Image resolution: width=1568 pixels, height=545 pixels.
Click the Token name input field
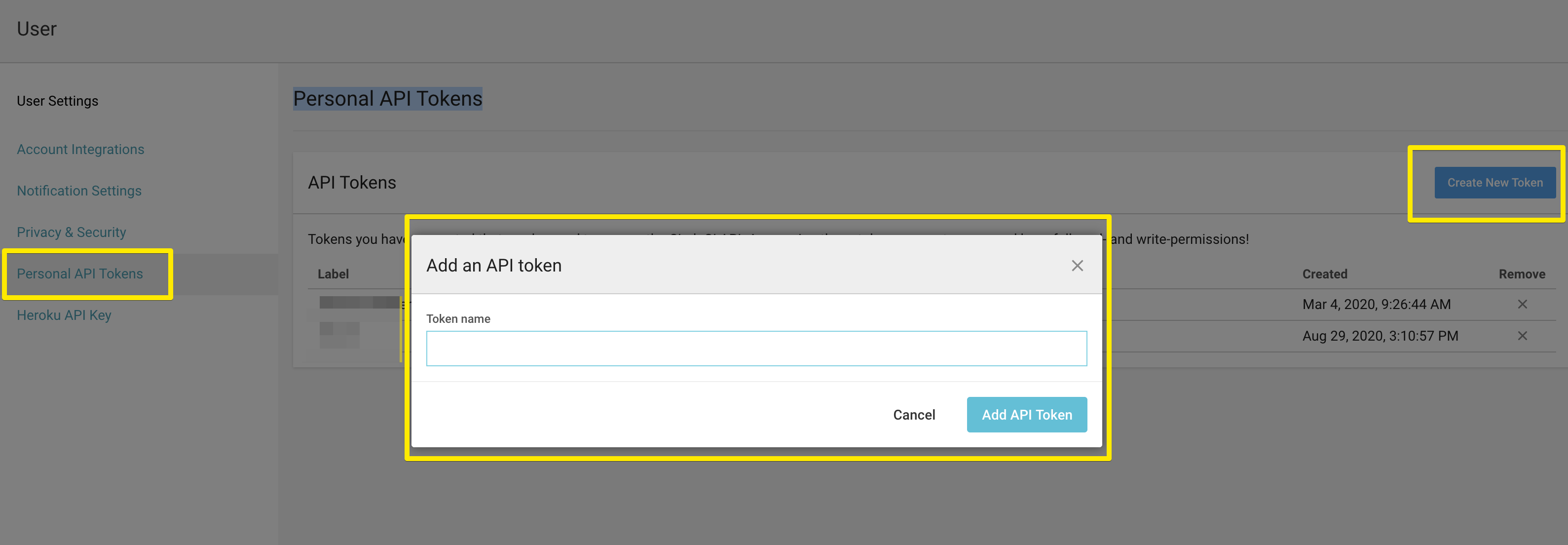(756, 349)
